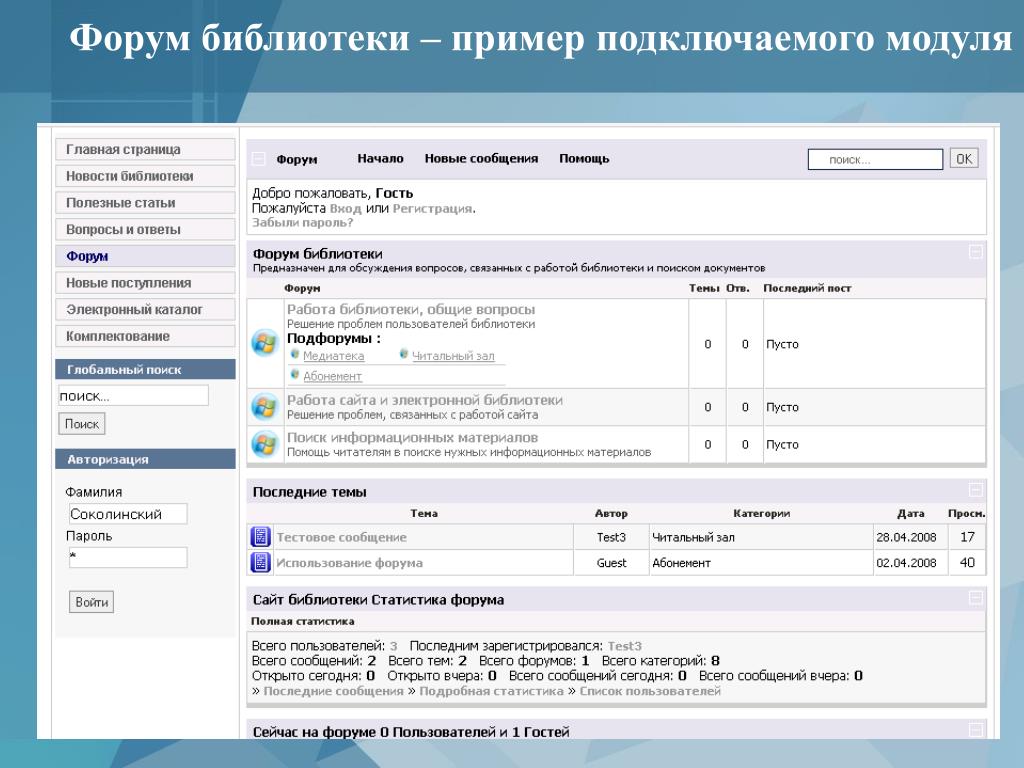Click the Последний пост column header
This screenshot has height=768, width=1024.
pos(807,288)
